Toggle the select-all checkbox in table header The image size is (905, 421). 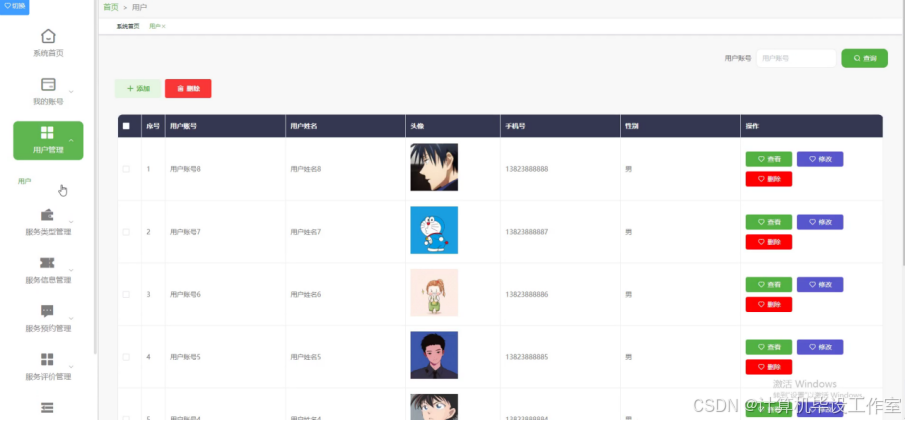[x=126, y=126]
